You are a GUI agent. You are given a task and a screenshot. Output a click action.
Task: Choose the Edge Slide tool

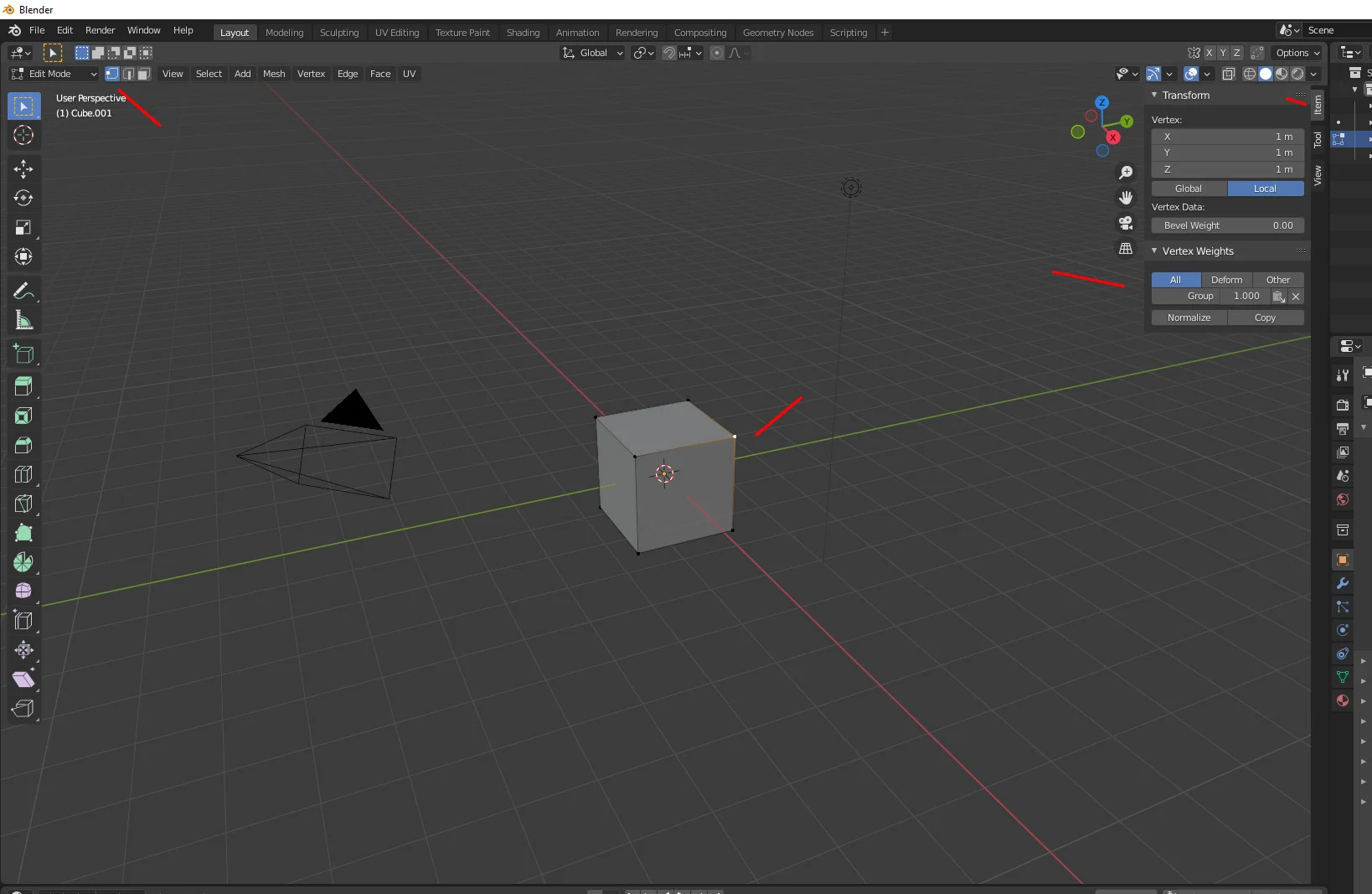(x=23, y=621)
